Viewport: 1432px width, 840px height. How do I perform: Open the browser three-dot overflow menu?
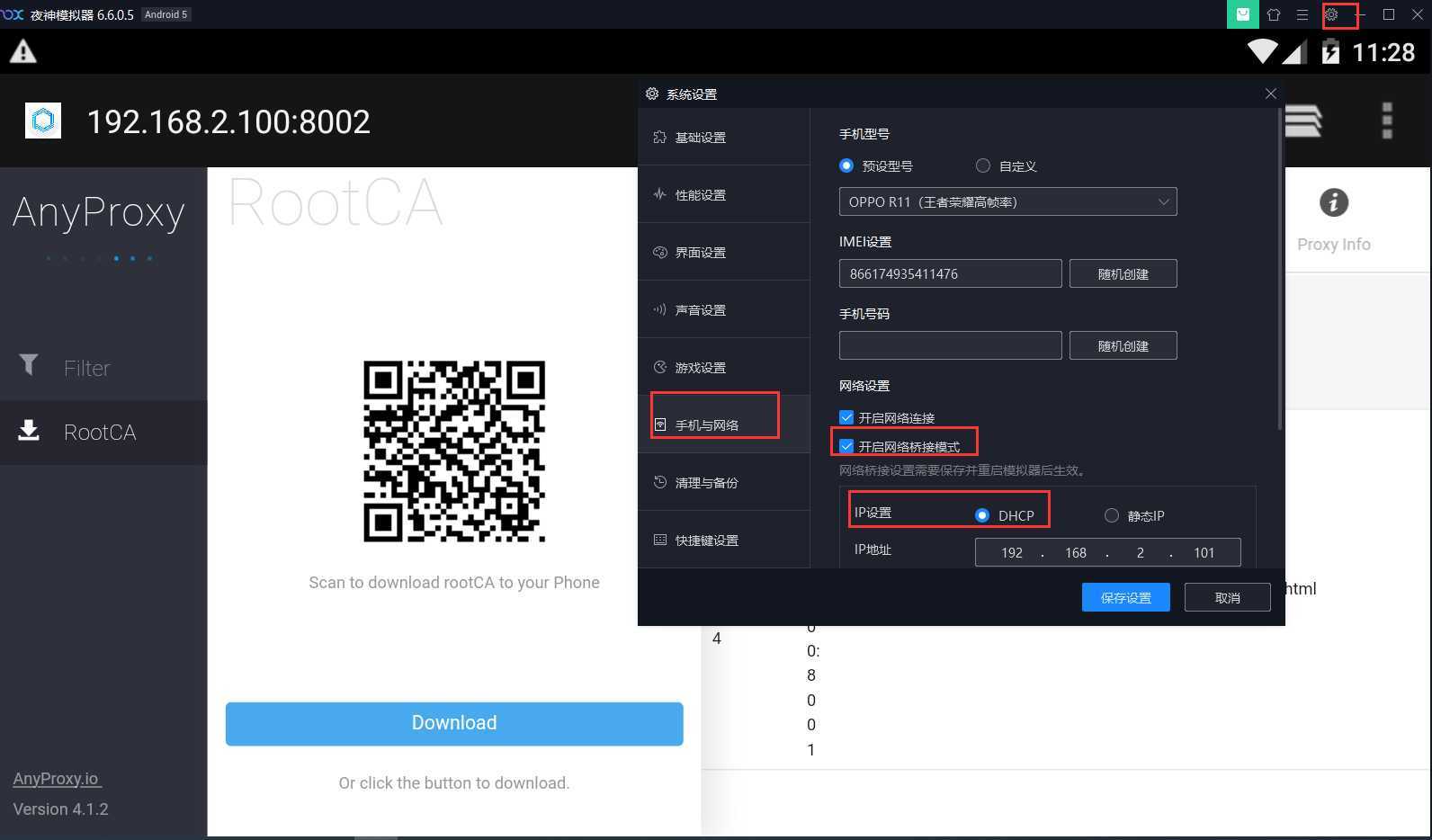pos(1387,121)
